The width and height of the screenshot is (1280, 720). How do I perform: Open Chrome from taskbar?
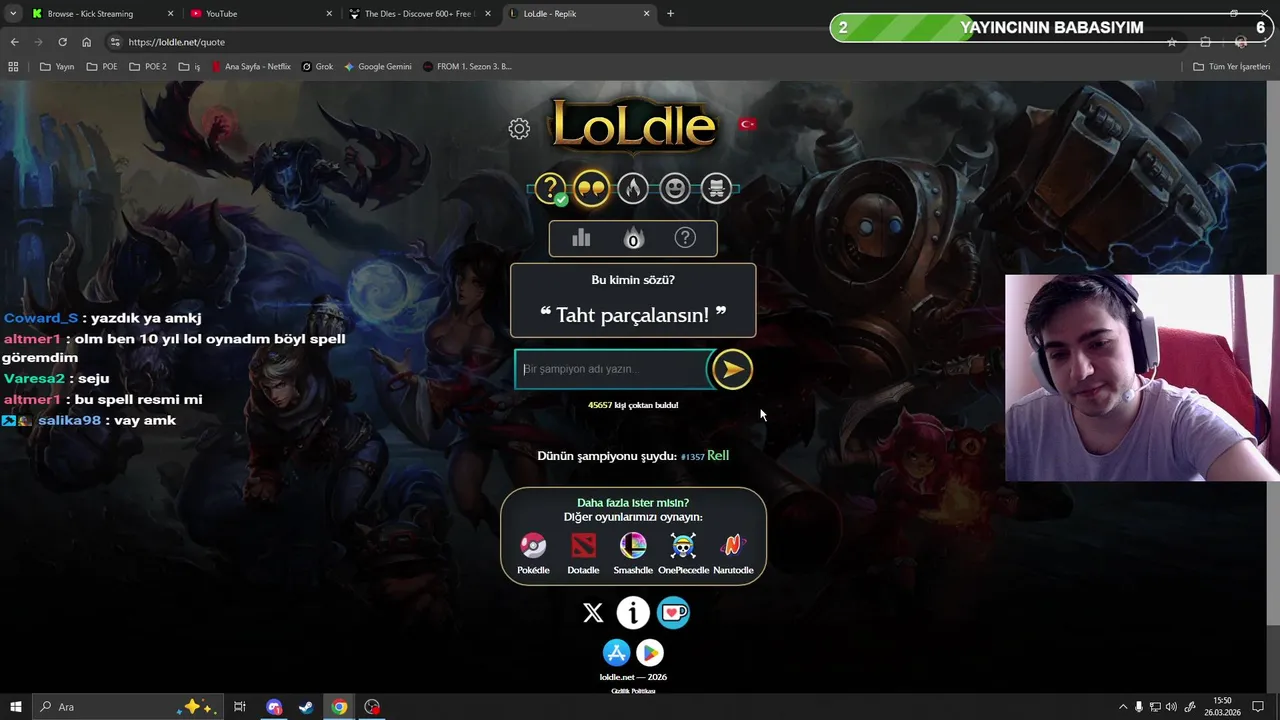point(340,707)
